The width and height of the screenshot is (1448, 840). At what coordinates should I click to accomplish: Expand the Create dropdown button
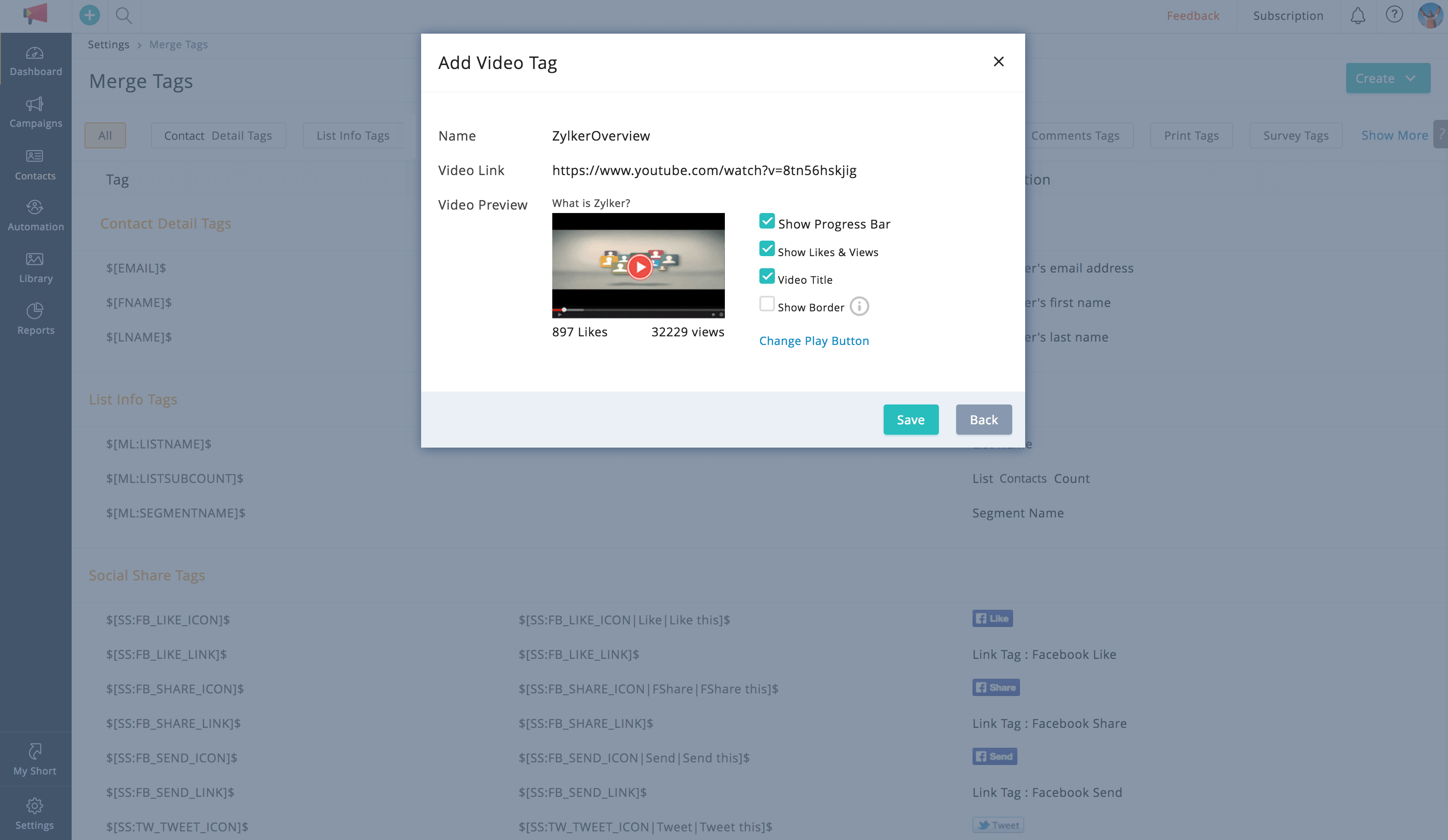pyautogui.click(x=1387, y=78)
